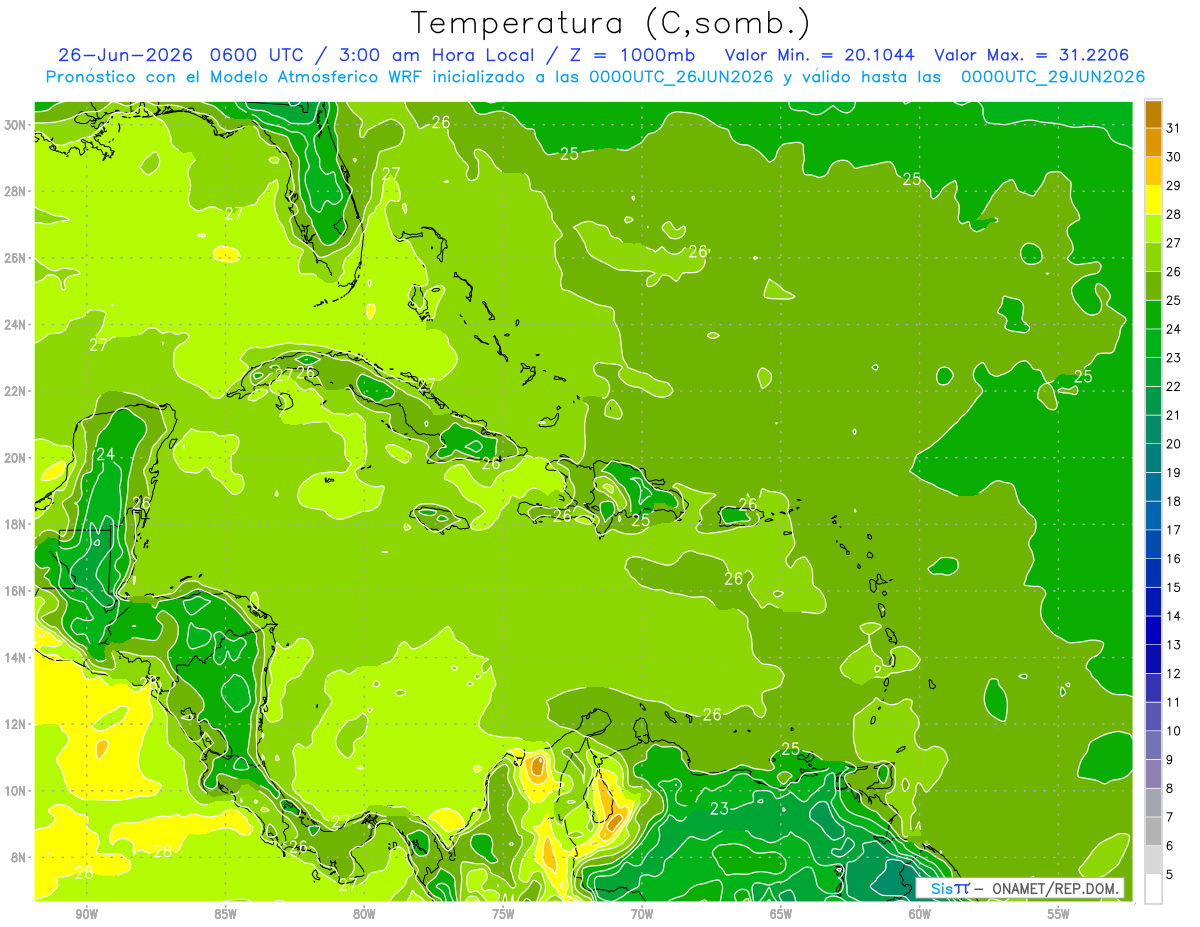Screen dimensions: 1200x927
Task: Click the '14N' latitude axis label
Action: (15, 657)
